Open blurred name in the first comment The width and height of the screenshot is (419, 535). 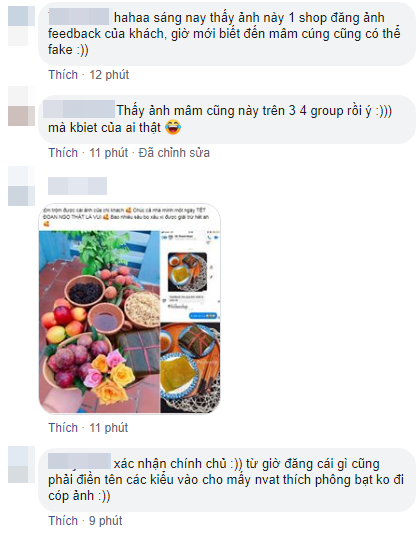pos(79,17)
